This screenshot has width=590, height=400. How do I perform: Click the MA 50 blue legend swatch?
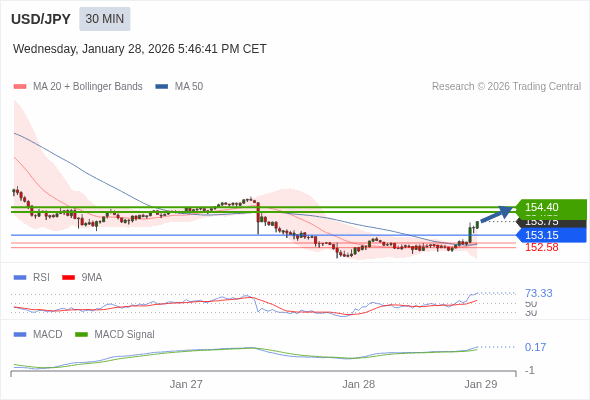click(x=162, y=87)
